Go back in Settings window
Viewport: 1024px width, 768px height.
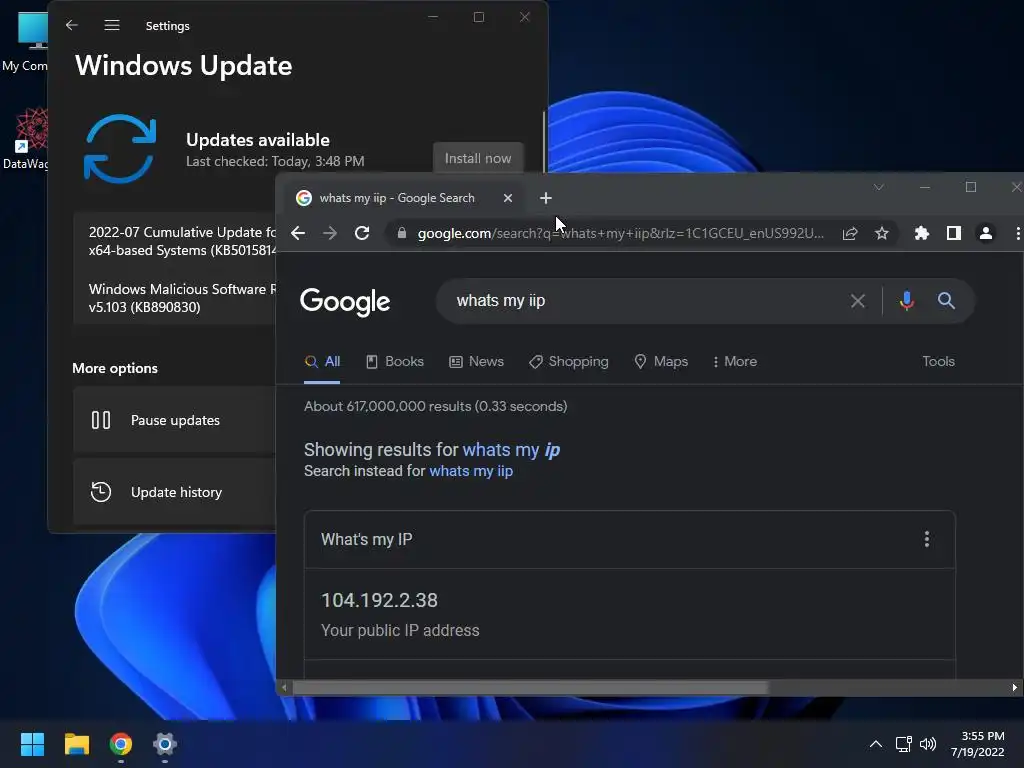coord(72,25)
